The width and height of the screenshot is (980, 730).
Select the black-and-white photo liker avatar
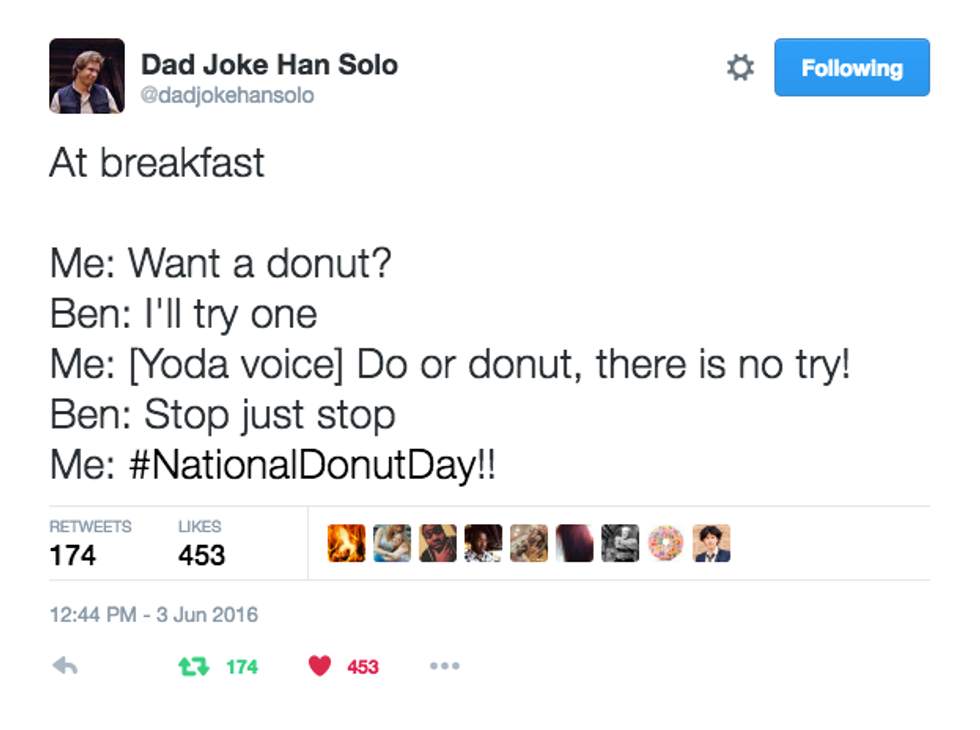coord(620,543)
